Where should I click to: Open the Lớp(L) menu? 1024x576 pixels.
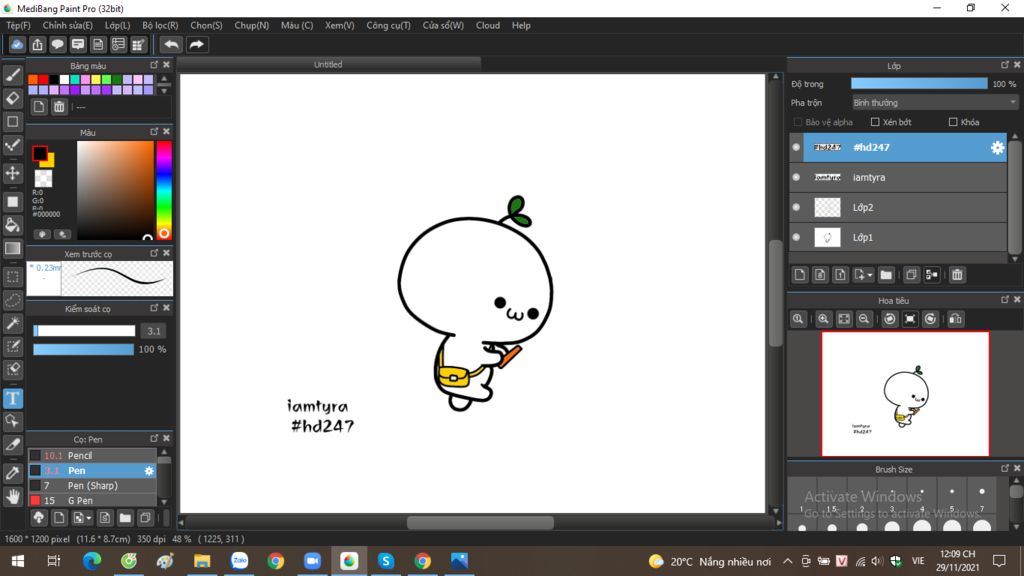tap(118, 25)
